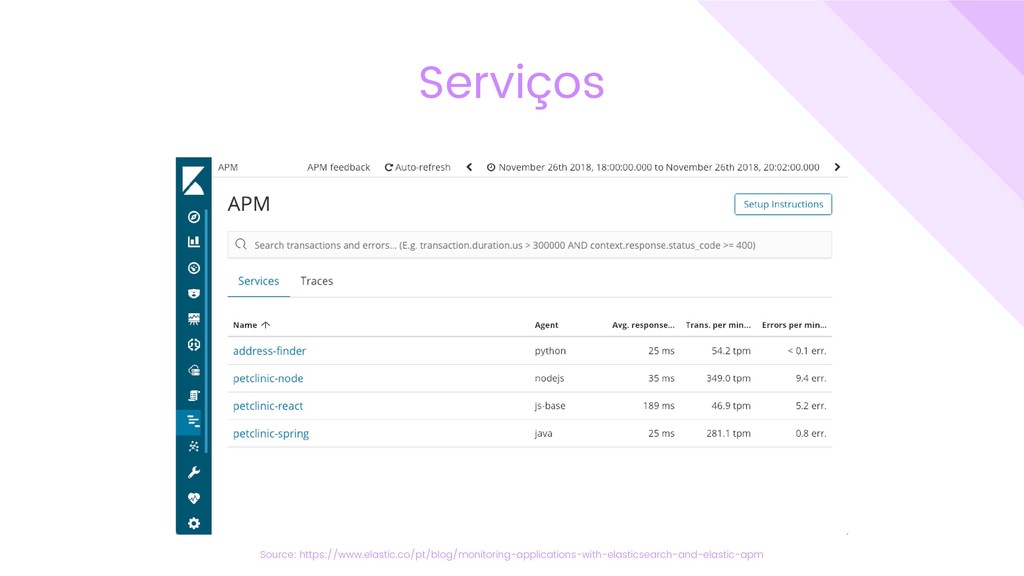Click the Serviços slide title
The width and height of the screenshot is (1024, 576).
pos(512,84)
